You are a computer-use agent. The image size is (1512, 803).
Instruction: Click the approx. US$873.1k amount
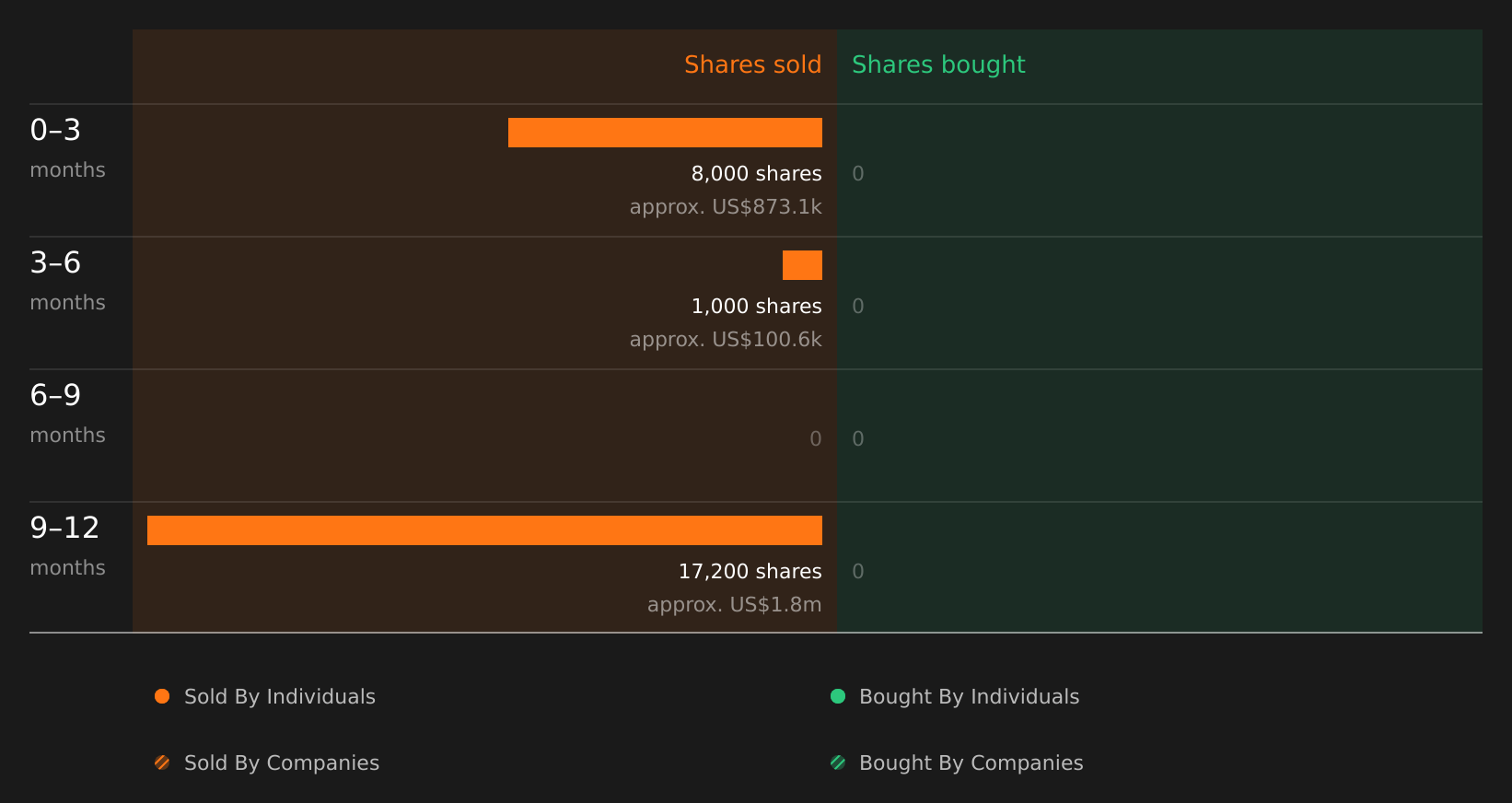[726, 207]
